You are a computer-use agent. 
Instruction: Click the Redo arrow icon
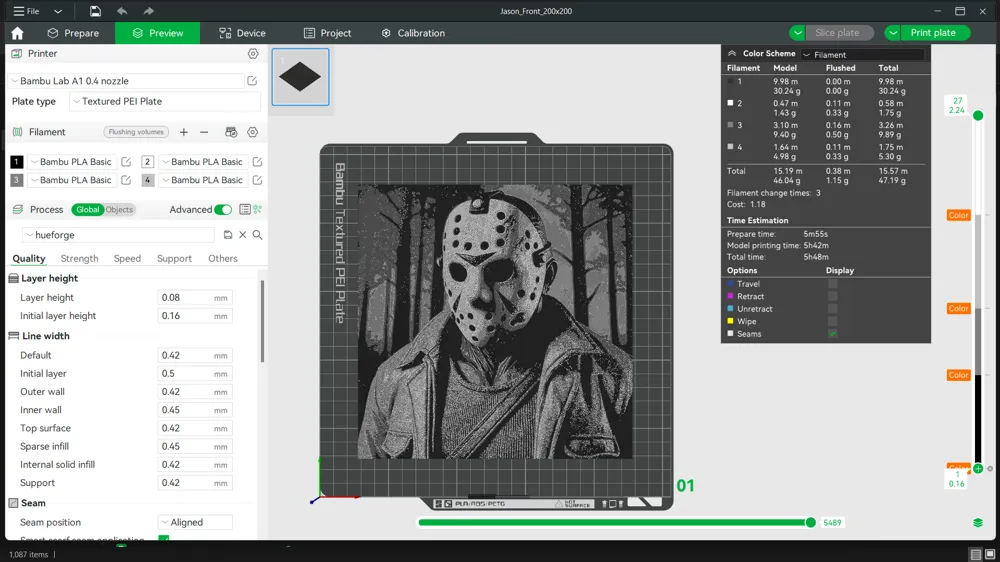(149, 11)
